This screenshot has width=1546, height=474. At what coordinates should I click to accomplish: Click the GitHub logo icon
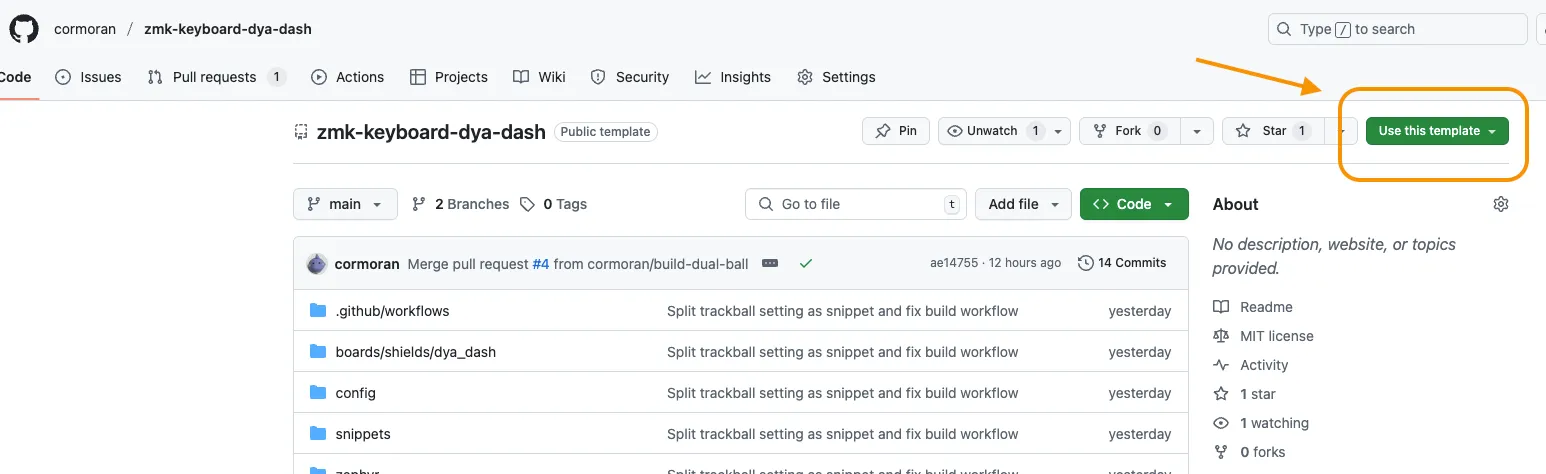[x=23, y=29]
